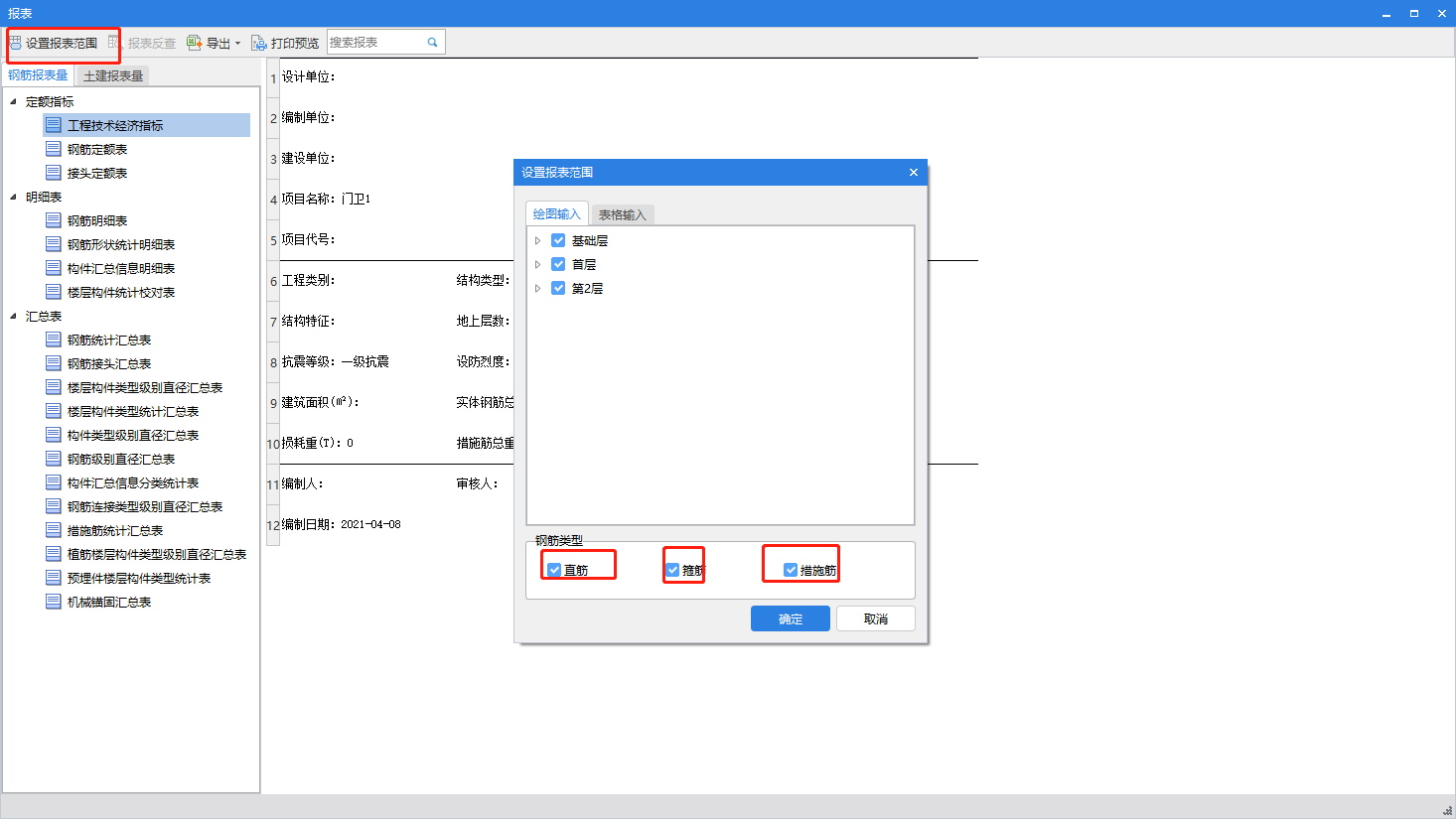Click the 损耗重(T): 0 text

click(x=317, y=443)
